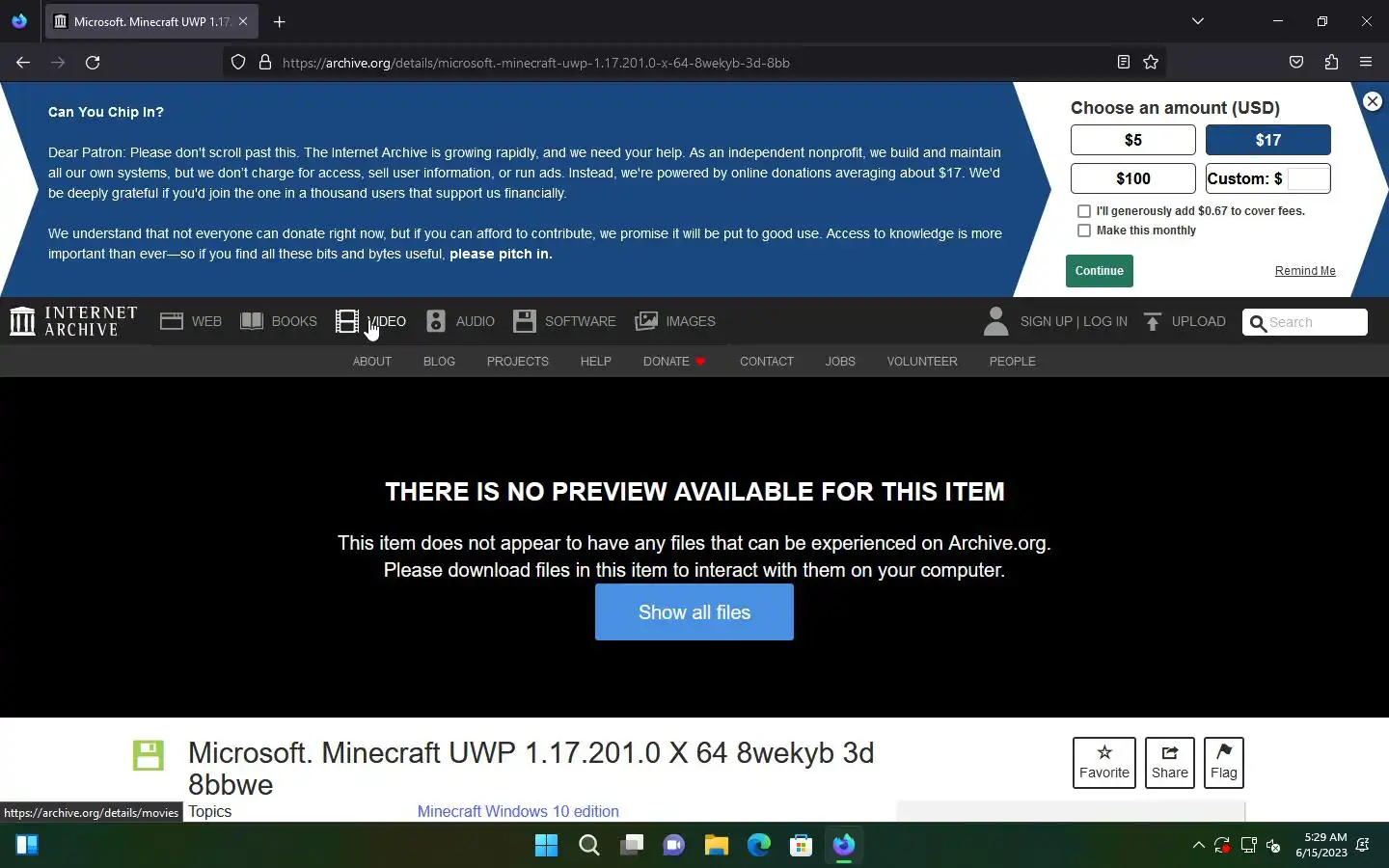Open a new browser tab
This screenshot has height=868, width=1389.
click(x=280, y=21)
